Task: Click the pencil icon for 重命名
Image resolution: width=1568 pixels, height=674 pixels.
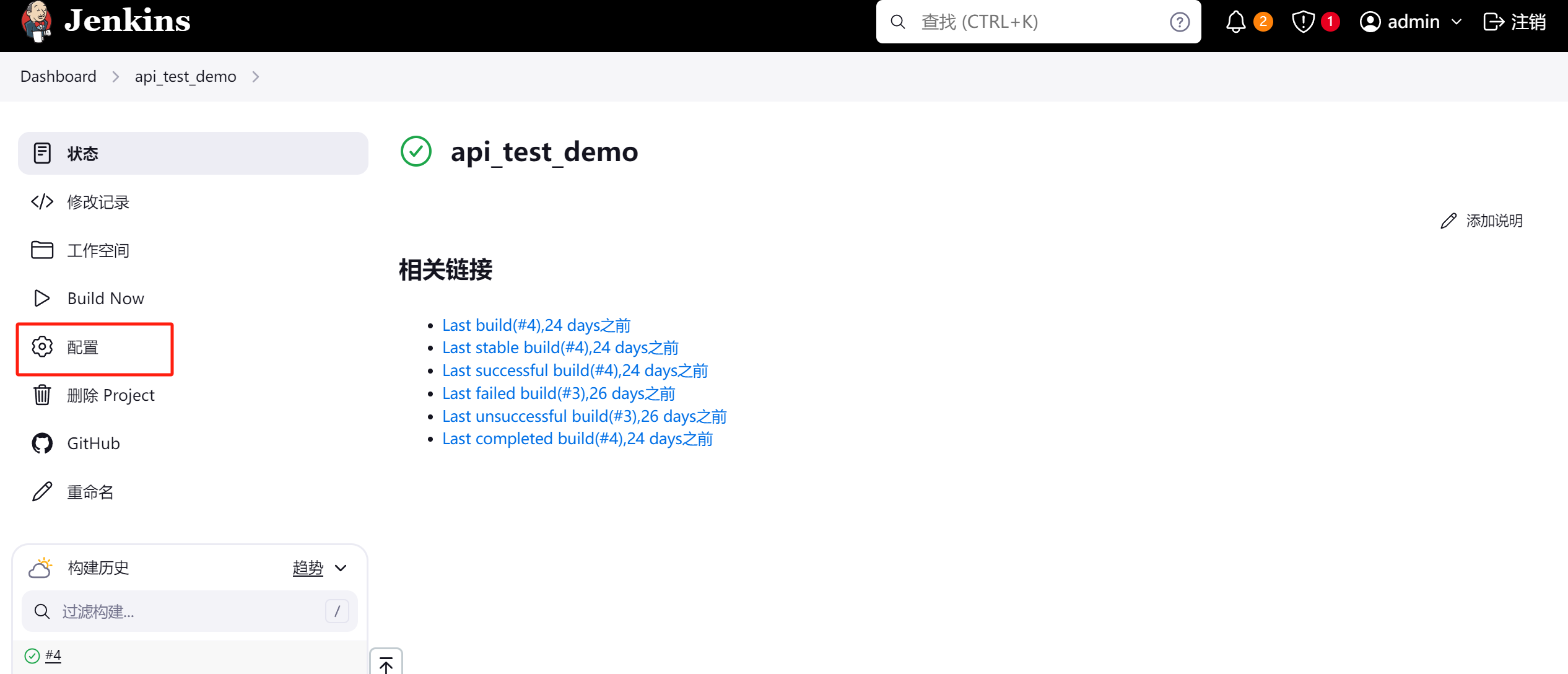Action: [x=42, y=492]
